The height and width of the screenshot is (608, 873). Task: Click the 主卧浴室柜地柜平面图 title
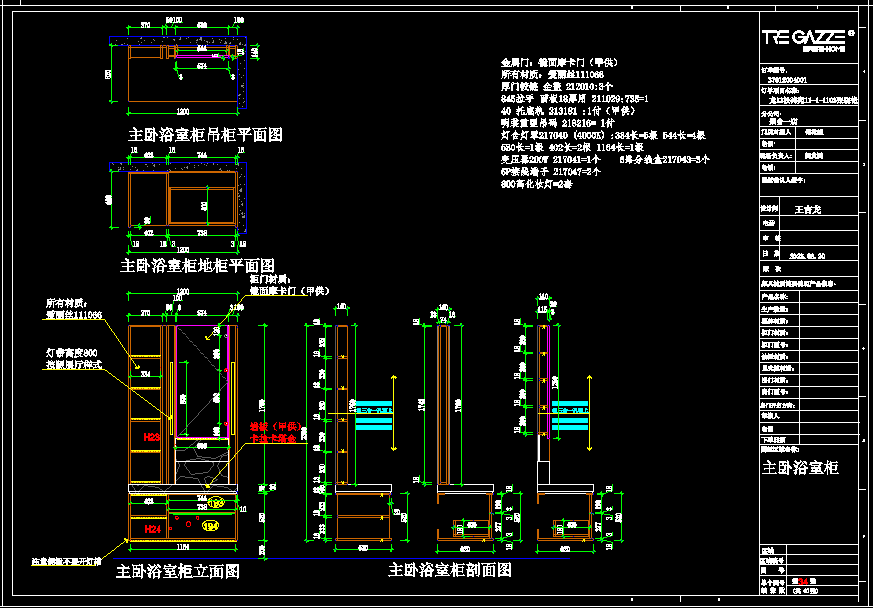pyautogui.click(x=197, y=265)
